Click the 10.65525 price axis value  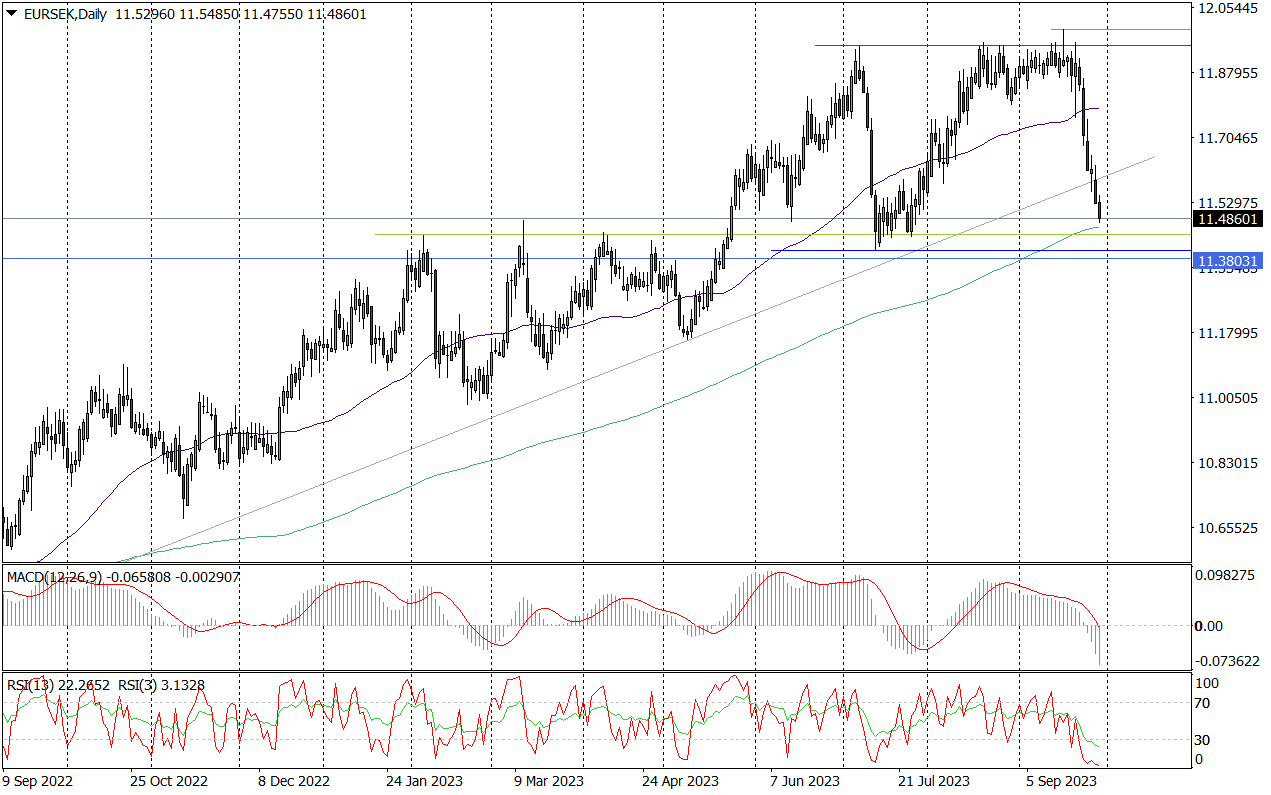click(x=1227, y=528)
